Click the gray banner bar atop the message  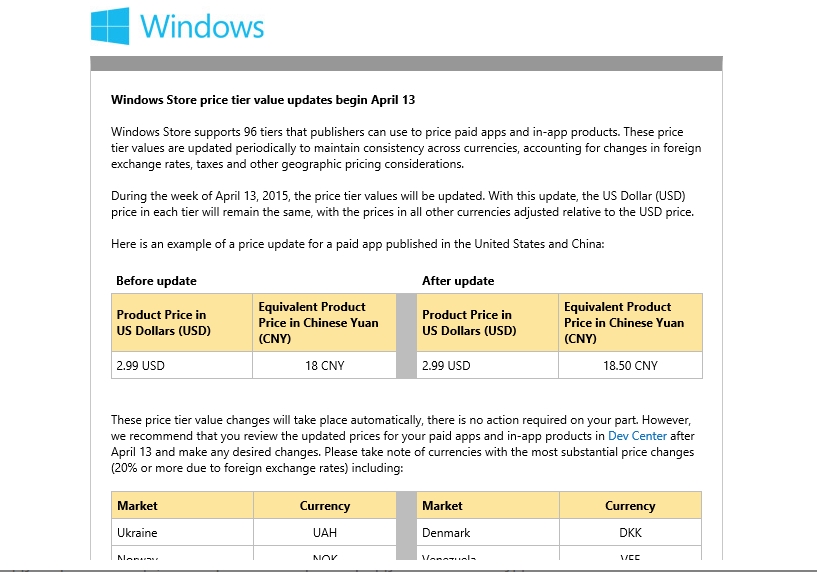406,64
